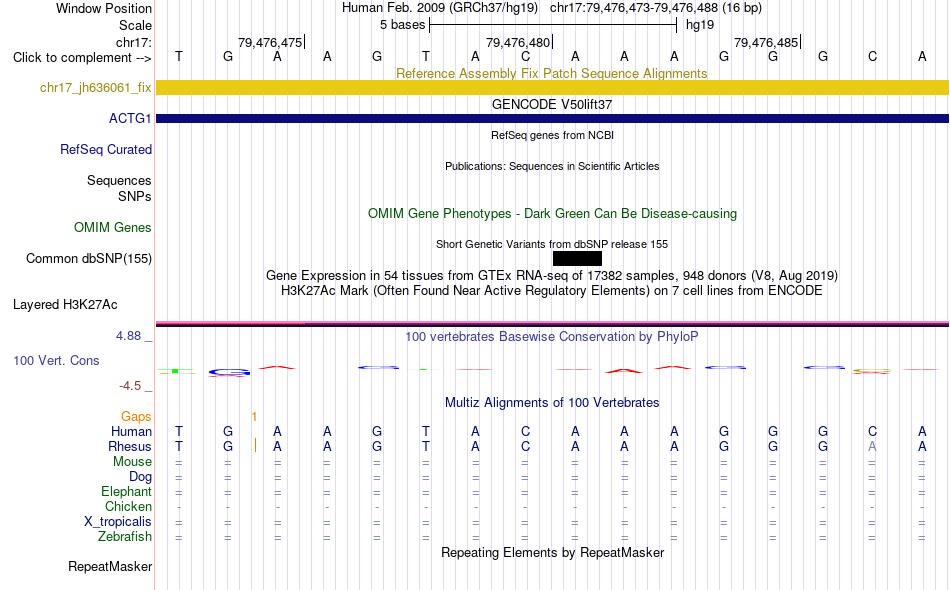Open the H3K27Ac Mark ENCODE track title
The image size is (950, 590).
552,291
